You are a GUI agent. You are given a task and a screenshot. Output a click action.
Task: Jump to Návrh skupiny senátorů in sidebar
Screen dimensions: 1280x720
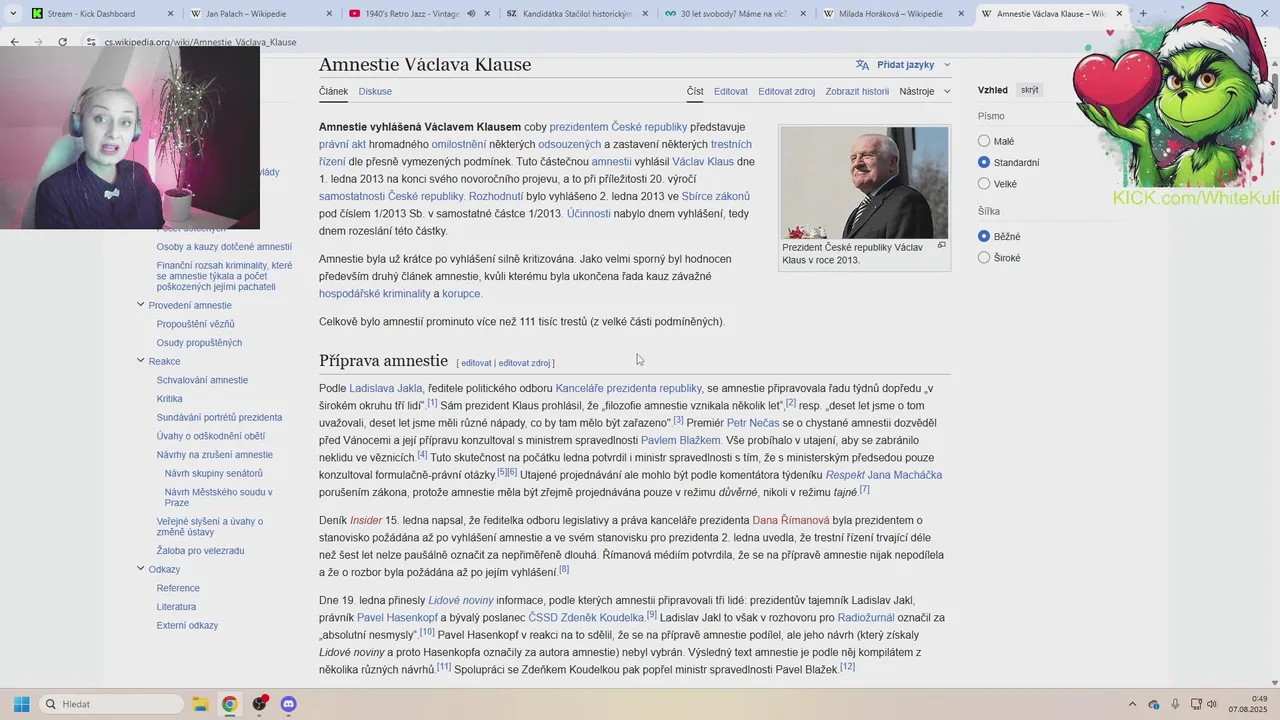coord(213,473)
